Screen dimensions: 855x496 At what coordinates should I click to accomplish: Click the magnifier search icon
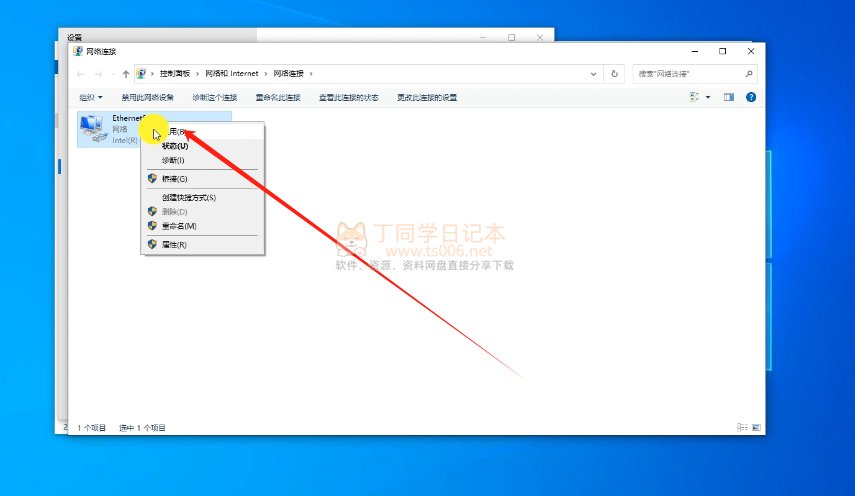click(749, 74)
